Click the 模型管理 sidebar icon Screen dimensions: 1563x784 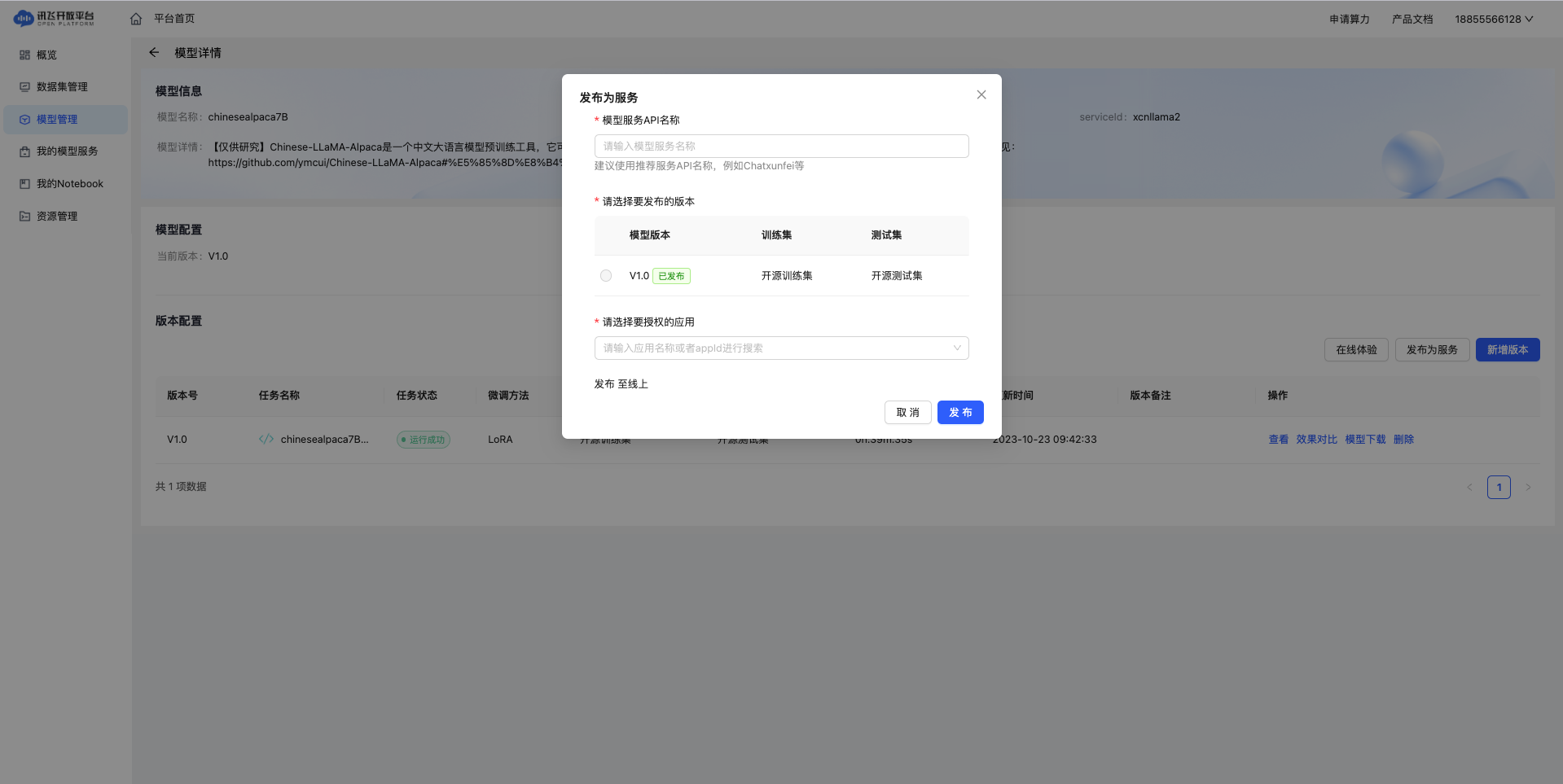click(x=24, y=120)
